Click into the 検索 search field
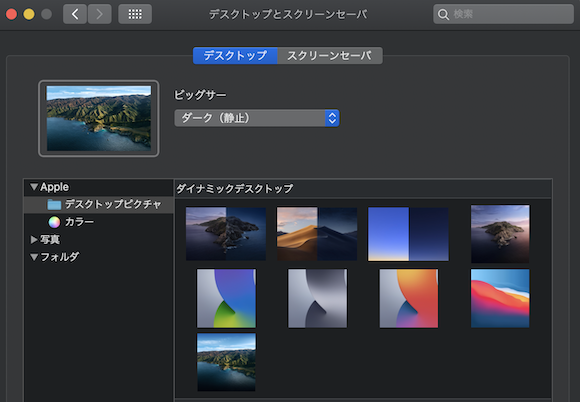Screen dimensions: 580x402 (x=503, y=14)
